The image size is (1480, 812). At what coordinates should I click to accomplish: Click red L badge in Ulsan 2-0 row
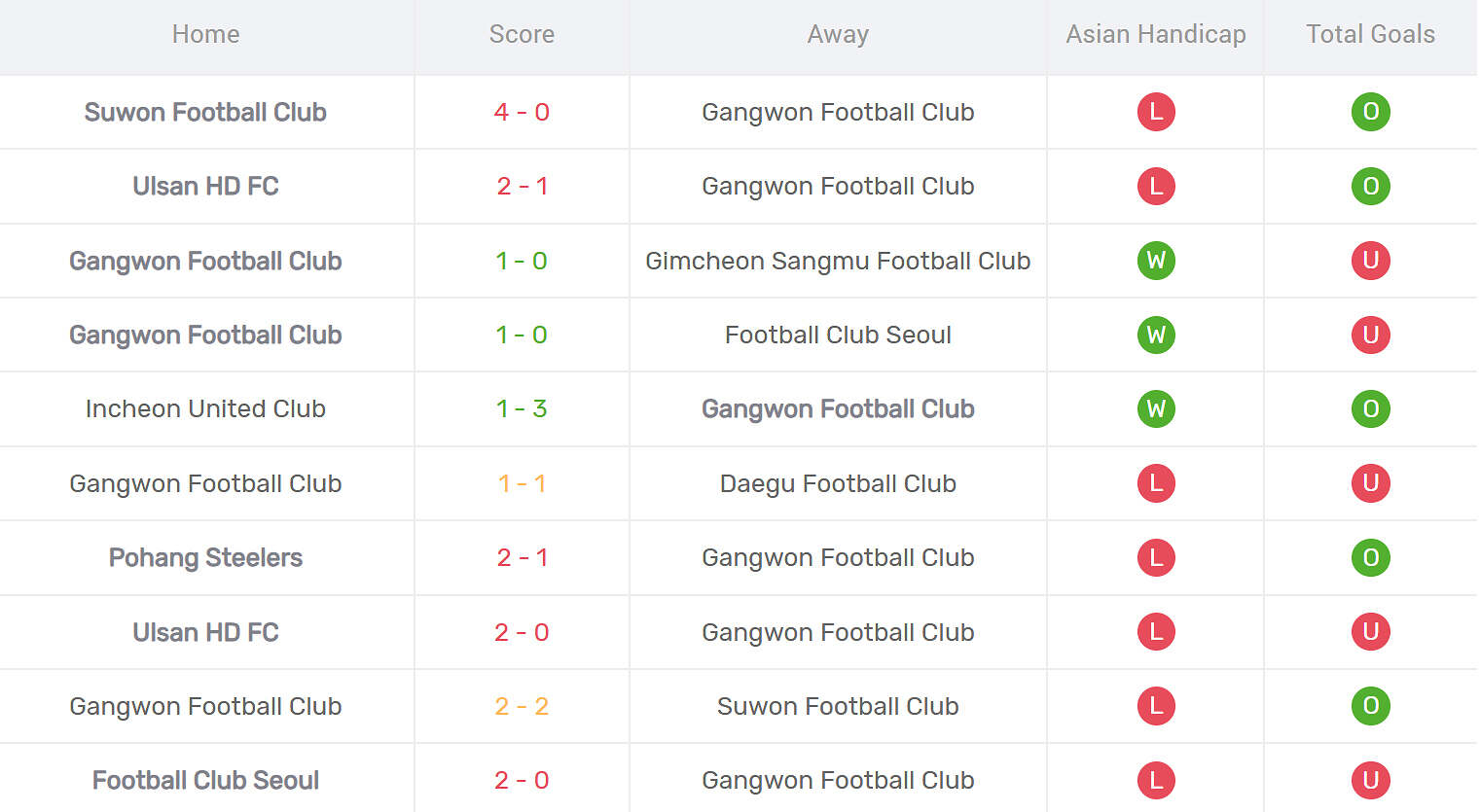click(1156, 632)
